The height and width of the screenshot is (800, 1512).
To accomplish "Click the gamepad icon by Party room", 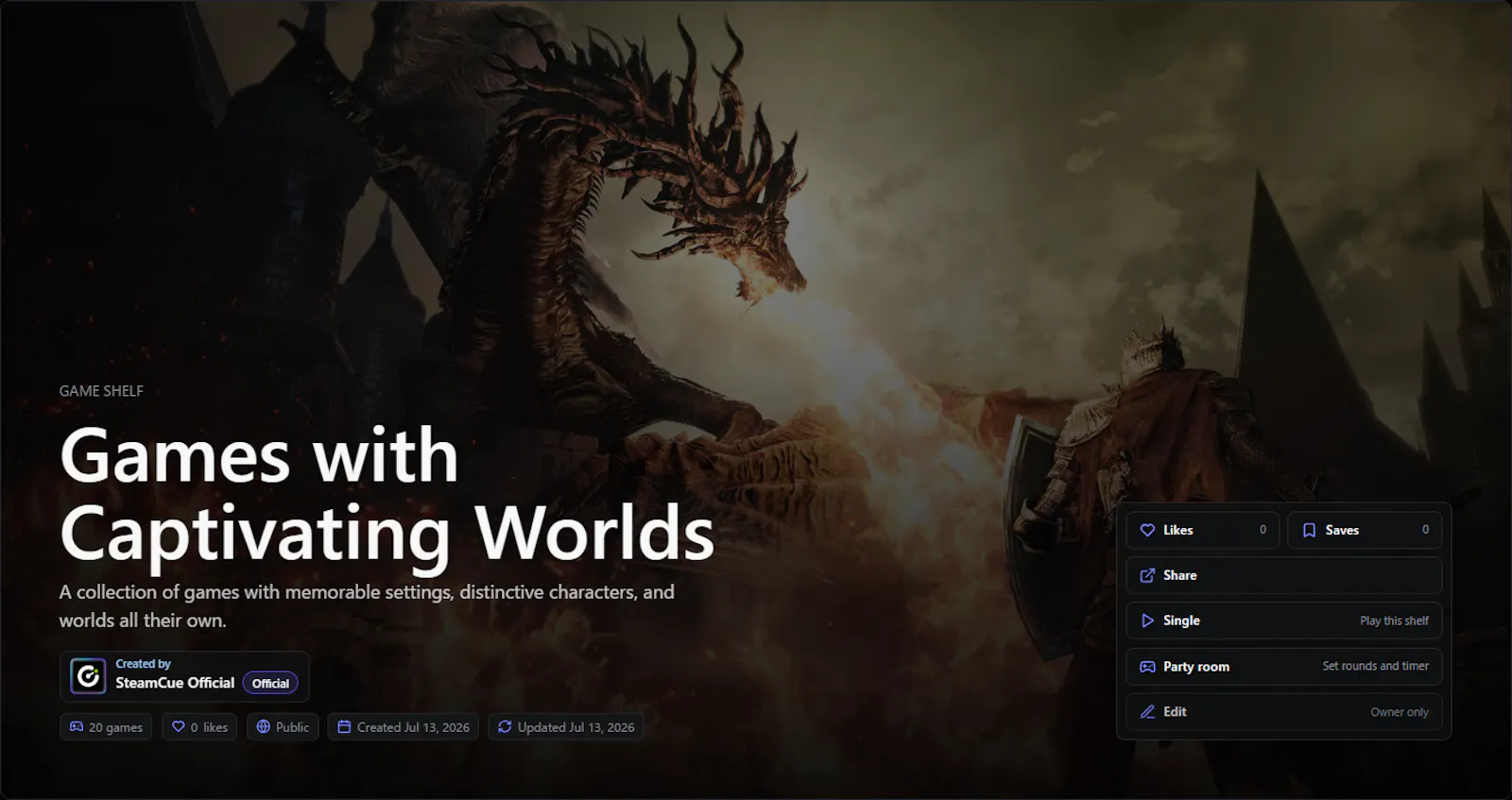I will tap(1147, 666).
